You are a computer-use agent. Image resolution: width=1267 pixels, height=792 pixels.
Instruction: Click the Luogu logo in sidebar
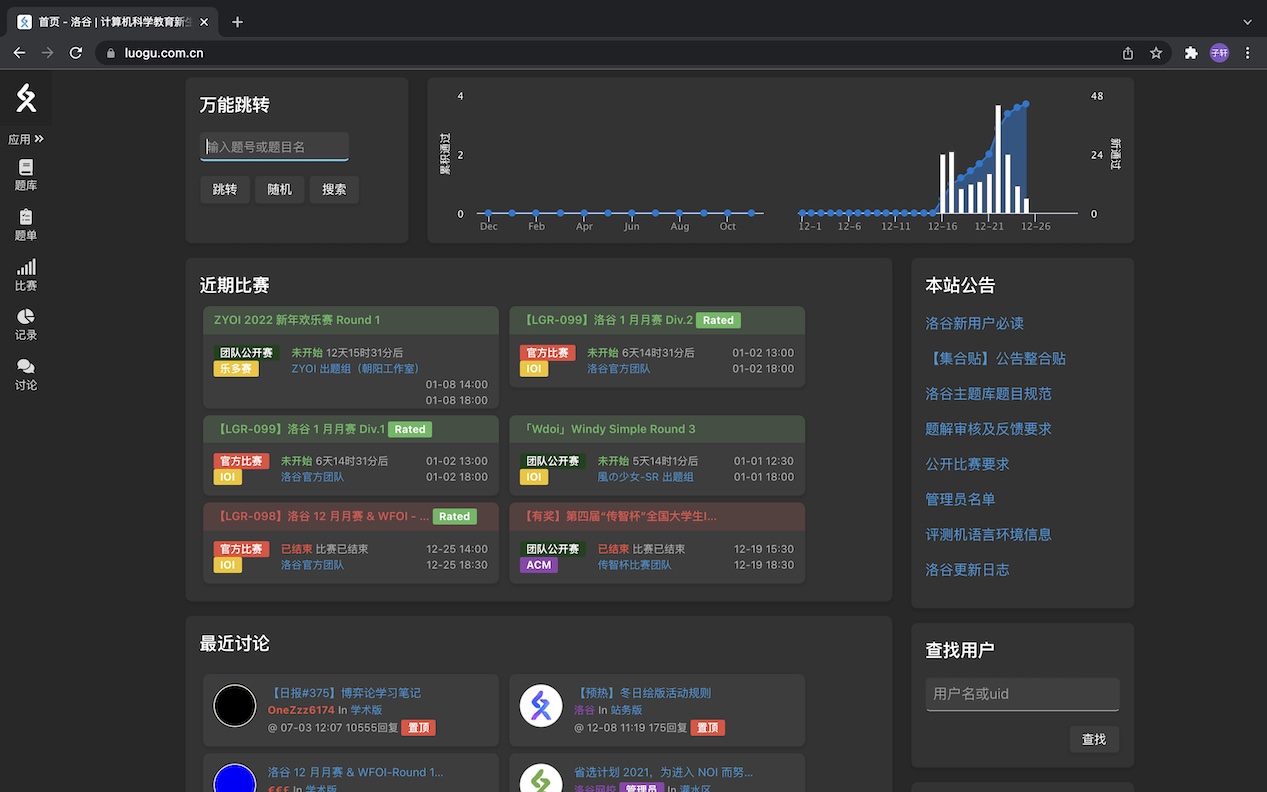coord(26,98)
